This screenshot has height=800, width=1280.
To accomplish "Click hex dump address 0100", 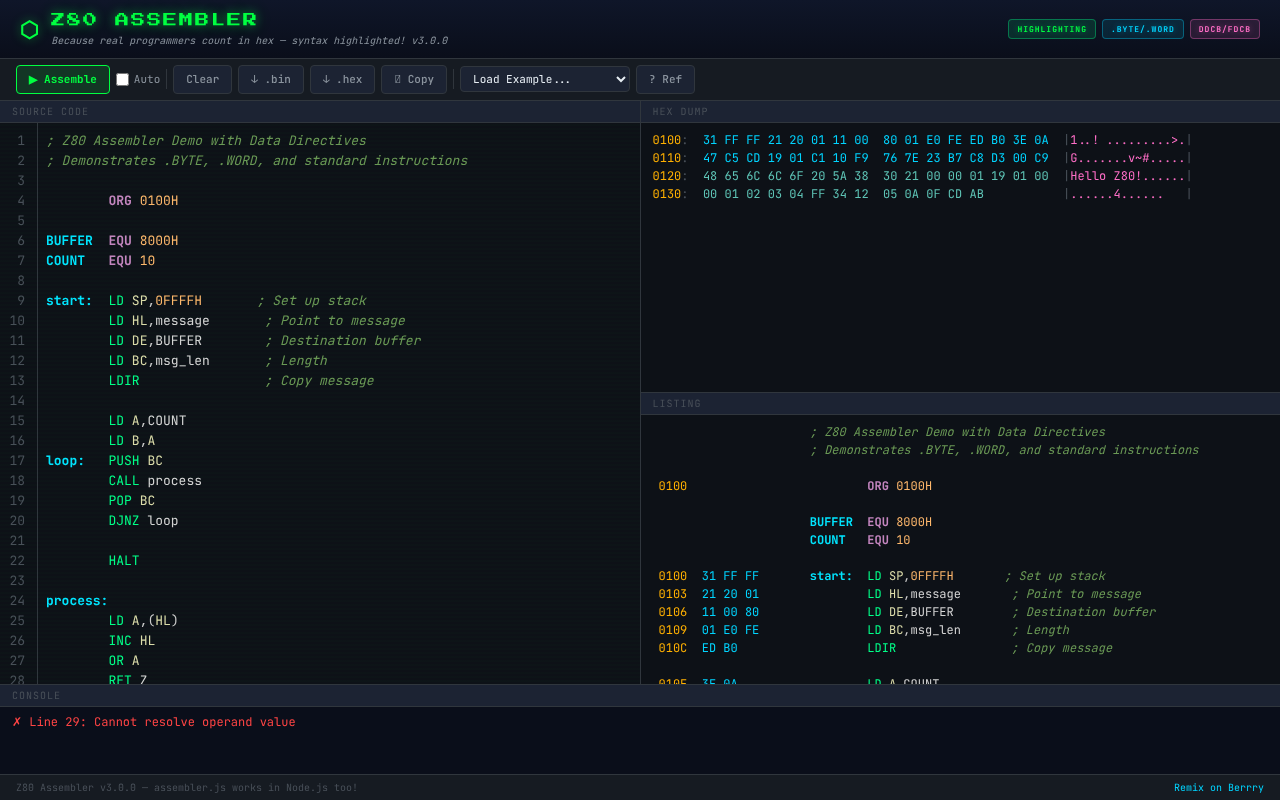I will point(667,140).
